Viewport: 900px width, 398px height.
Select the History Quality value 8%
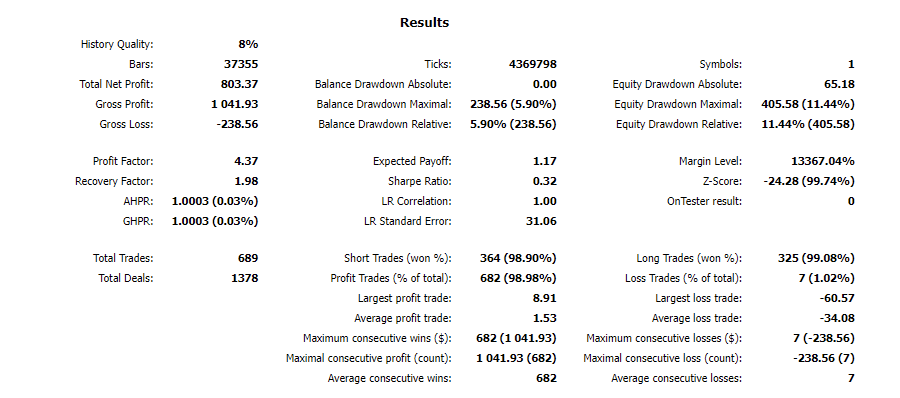tap(248, 44)
